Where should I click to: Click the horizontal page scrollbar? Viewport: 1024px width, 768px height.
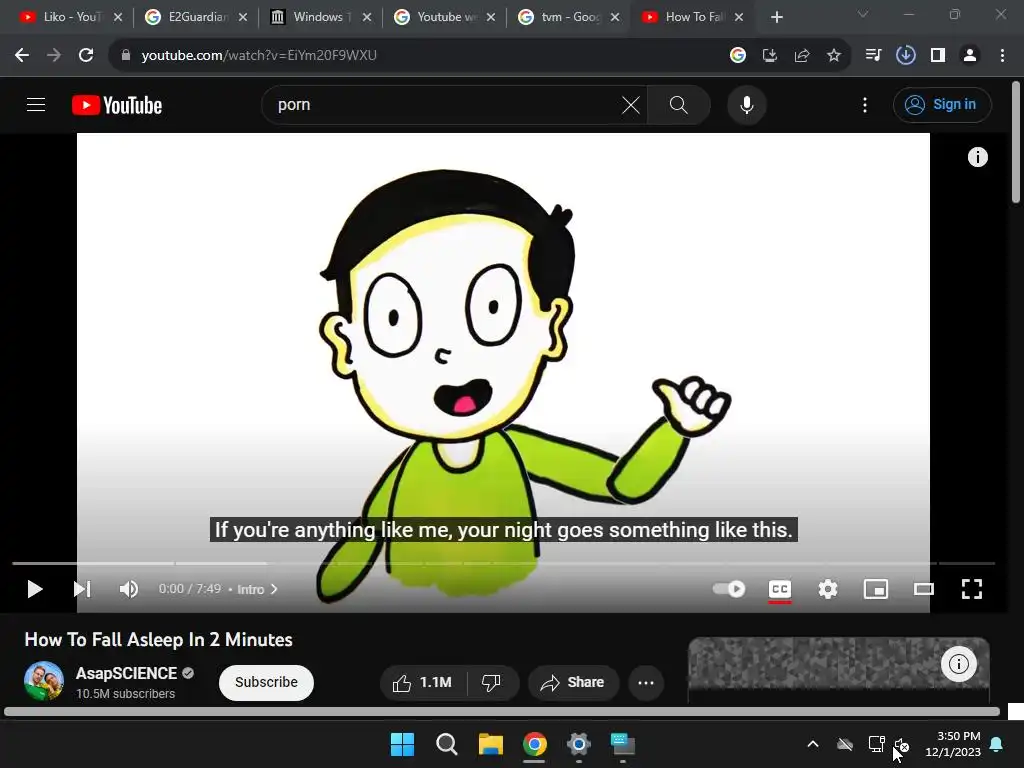tap(502, 712)
